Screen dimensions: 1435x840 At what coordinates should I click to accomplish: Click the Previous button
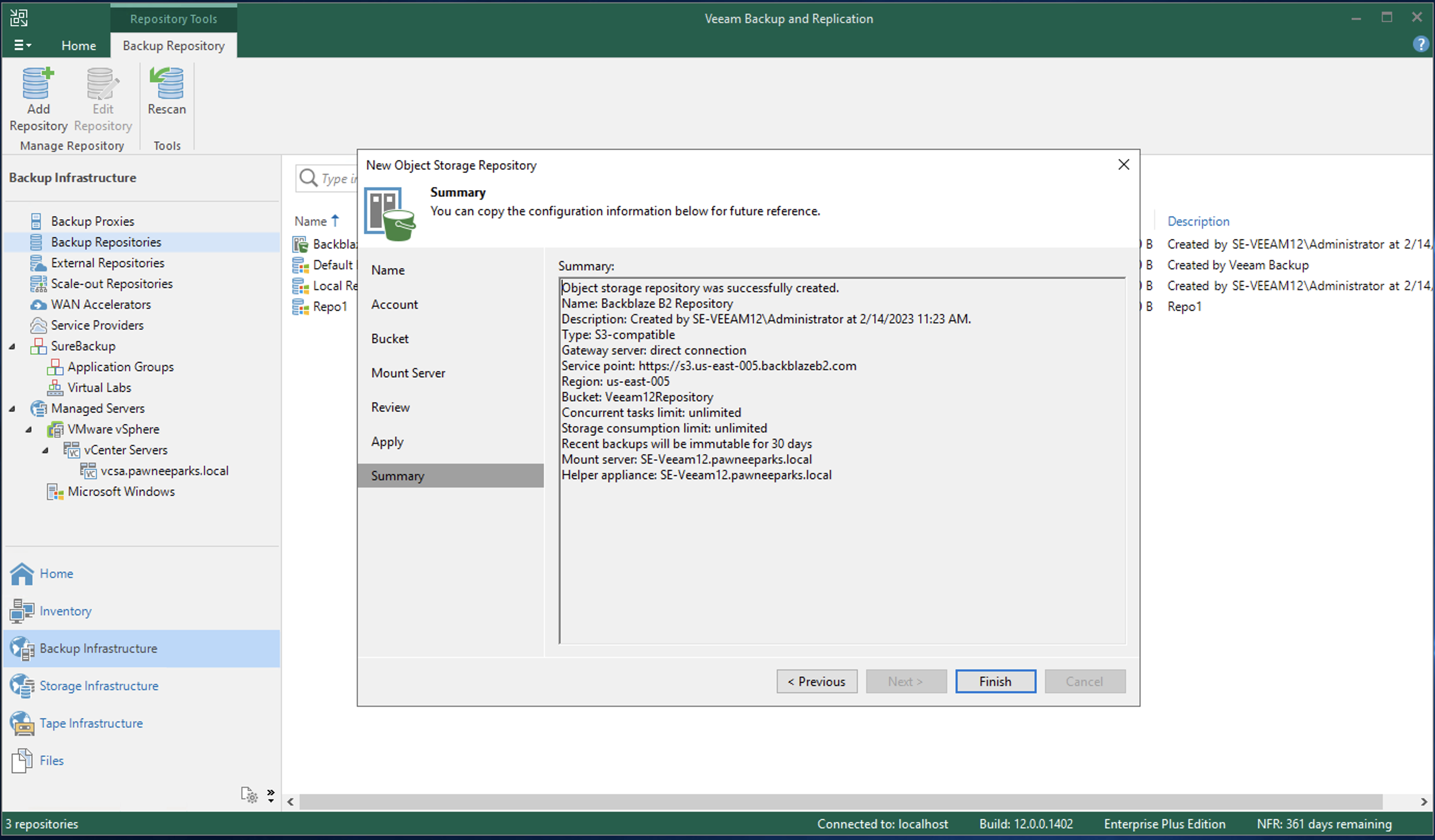(x=817, y=681)
